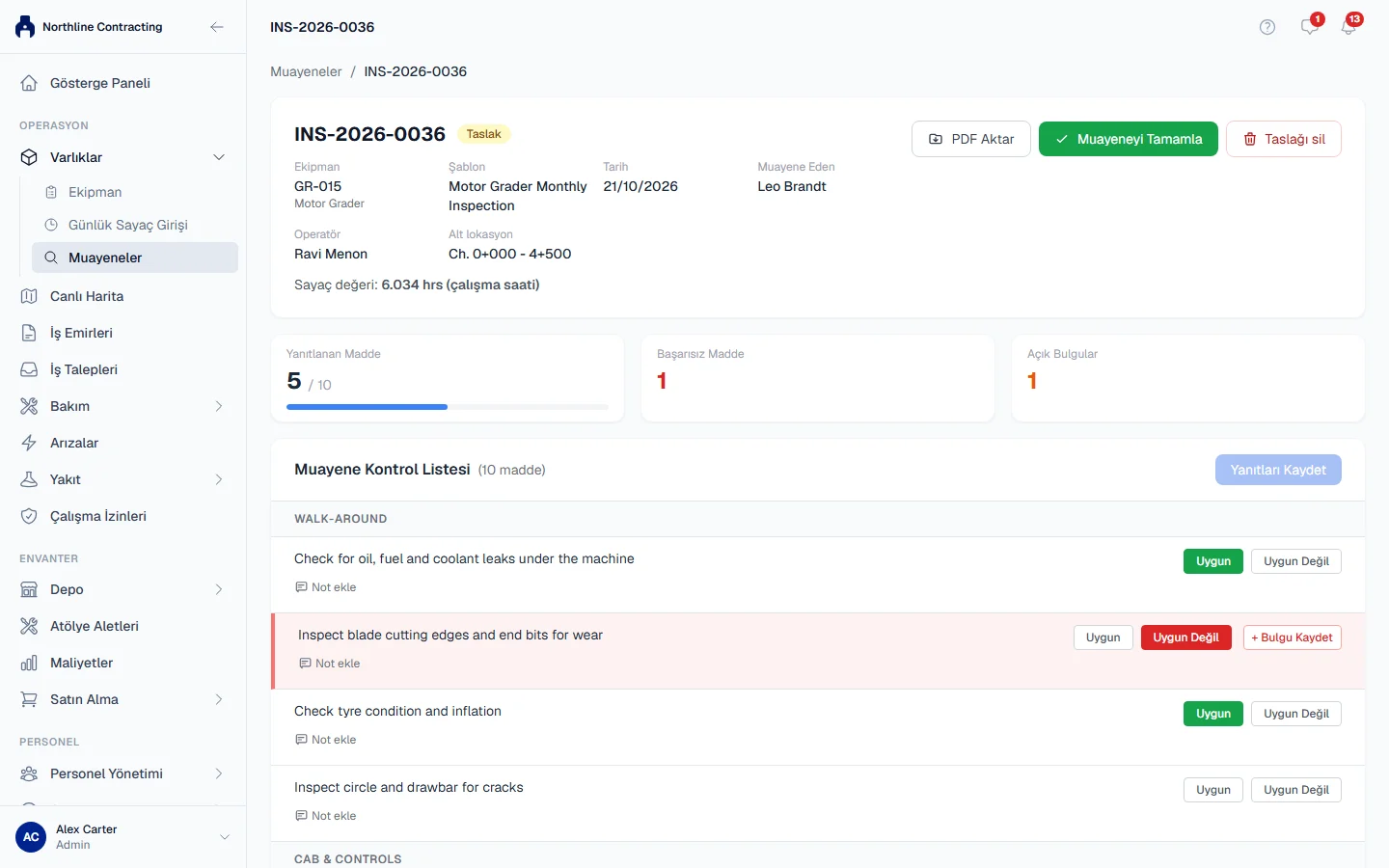Click the Çalışma İzinleri shield icon
Viewport: 1389px width, 868px height.
pos(29,516)
